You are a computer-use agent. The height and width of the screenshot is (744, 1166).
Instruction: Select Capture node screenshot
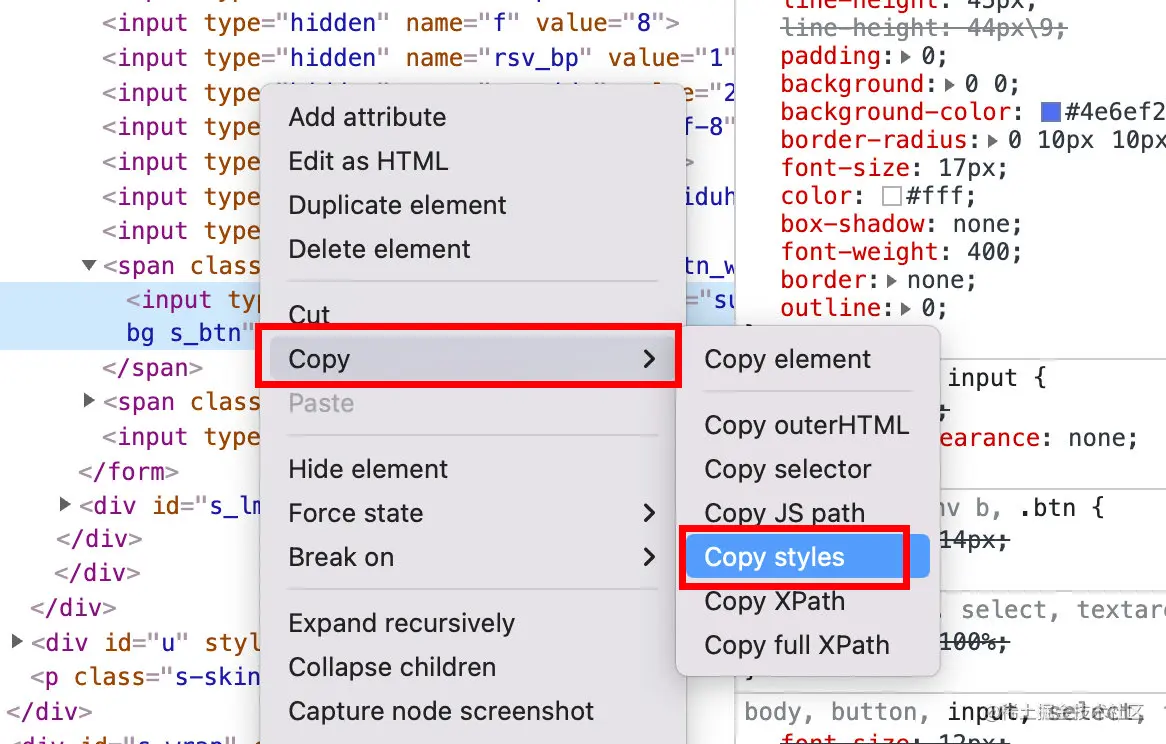click(x=441, y=711)
